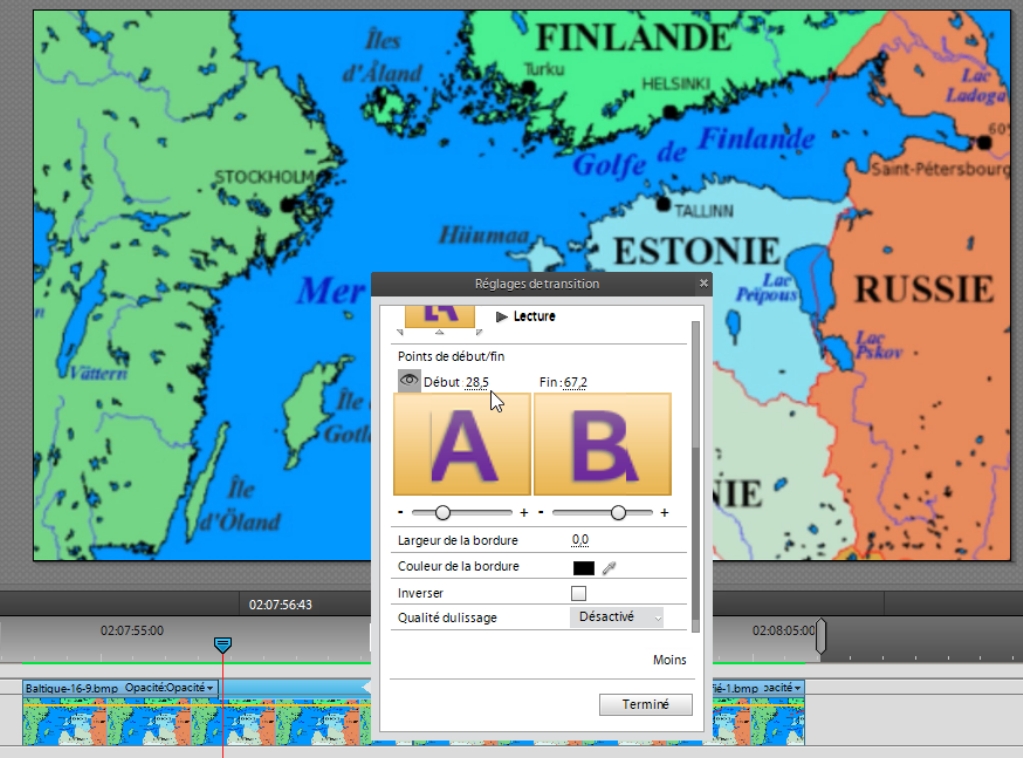Viewport: 1023px width, 758px height.
Task: Click the Début value 28,5
Action: (x=477, y=382)
